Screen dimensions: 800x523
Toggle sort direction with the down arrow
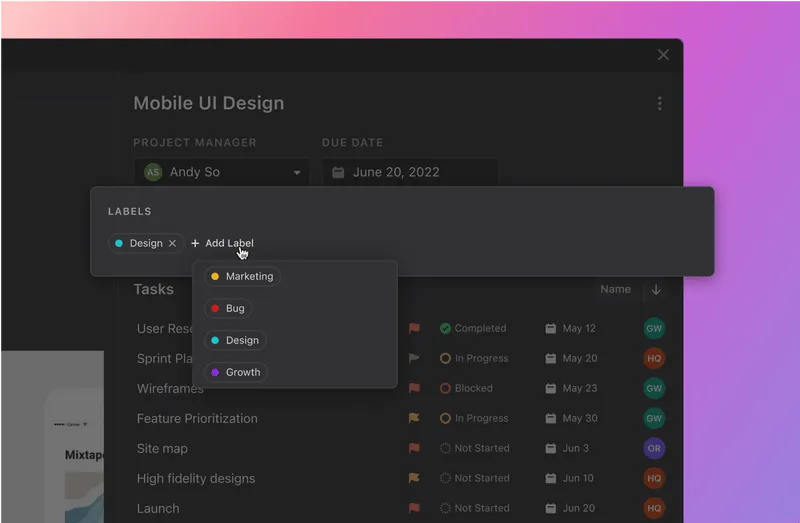point(656,289)
